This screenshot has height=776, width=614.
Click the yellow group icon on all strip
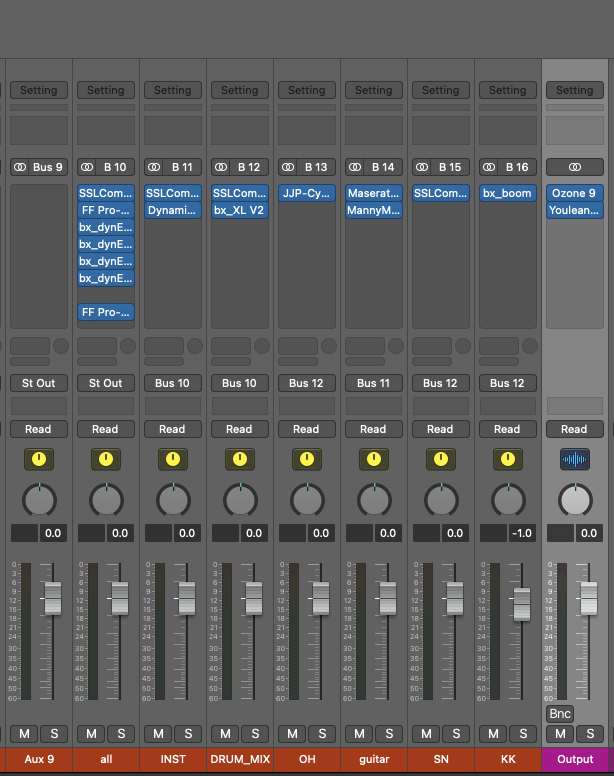point(106,459)
